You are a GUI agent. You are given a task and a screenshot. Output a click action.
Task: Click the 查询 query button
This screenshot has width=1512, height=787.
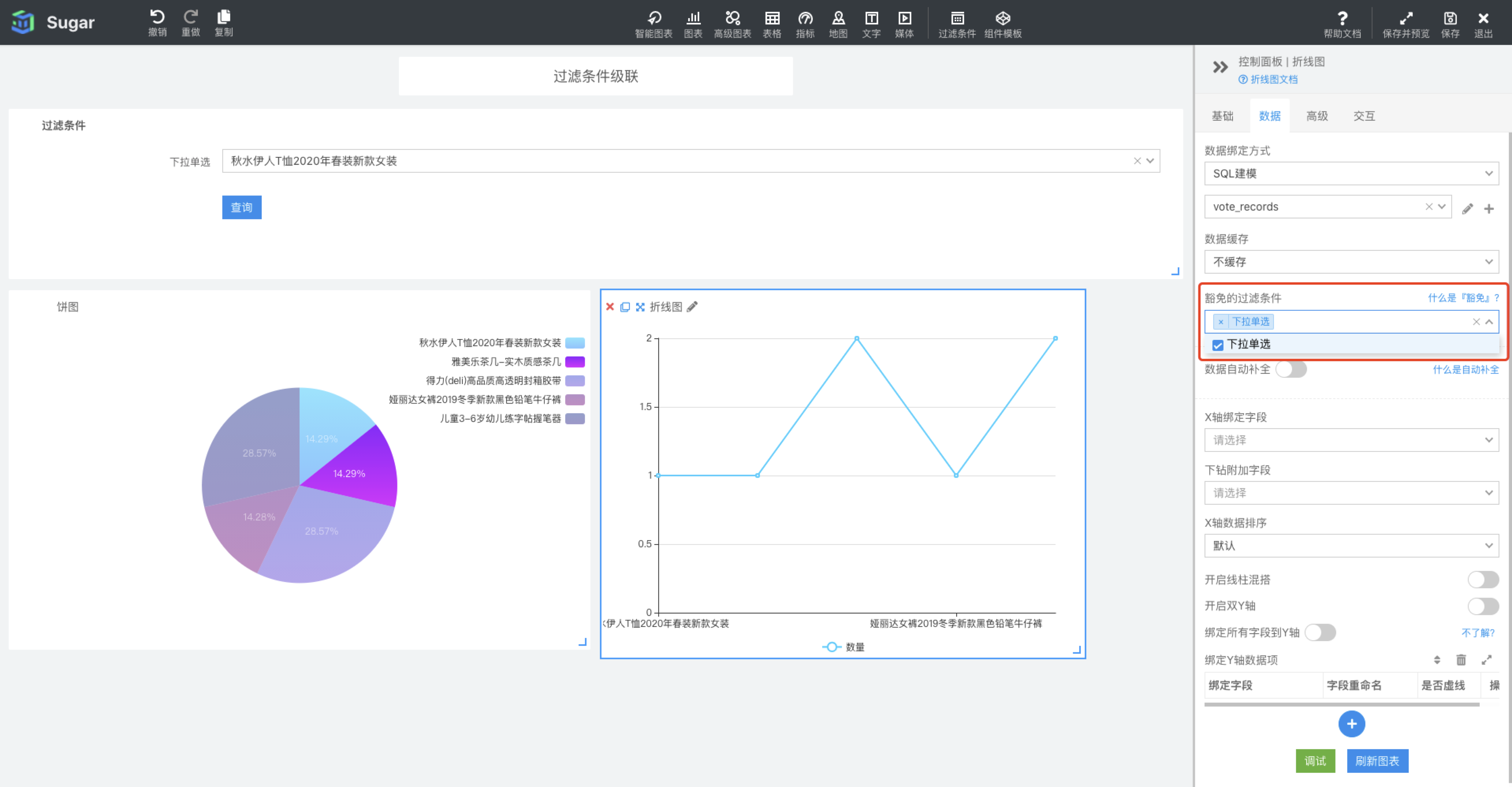[x=242, y=207]
